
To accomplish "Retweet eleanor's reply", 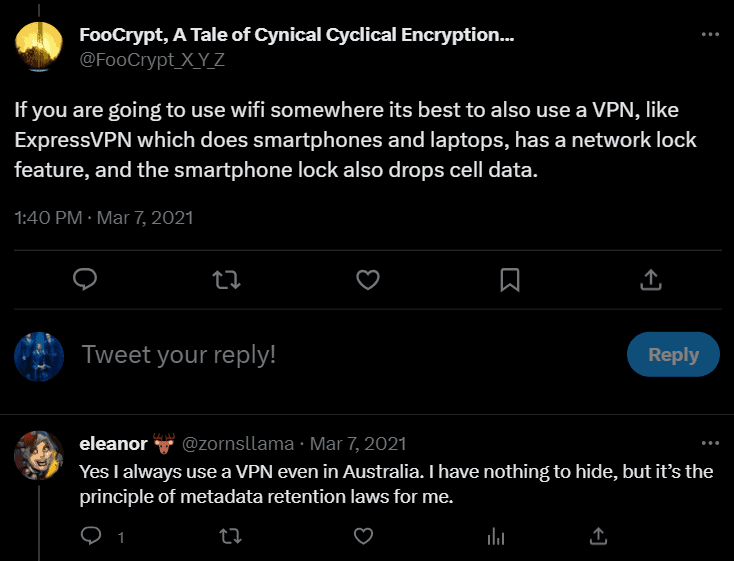I will [x=229, y=536].
